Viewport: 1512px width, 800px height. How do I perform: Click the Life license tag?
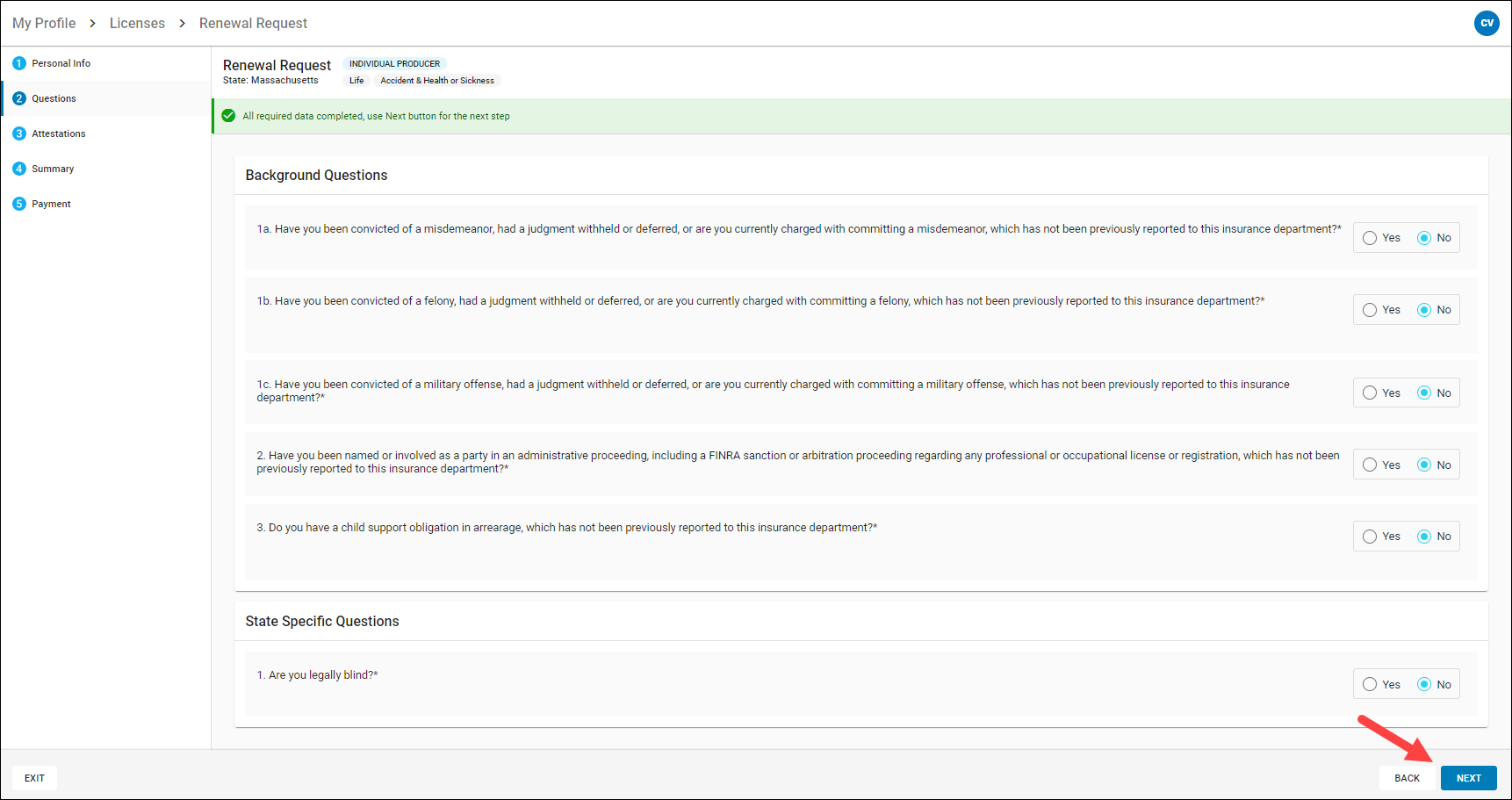(356, 81)
